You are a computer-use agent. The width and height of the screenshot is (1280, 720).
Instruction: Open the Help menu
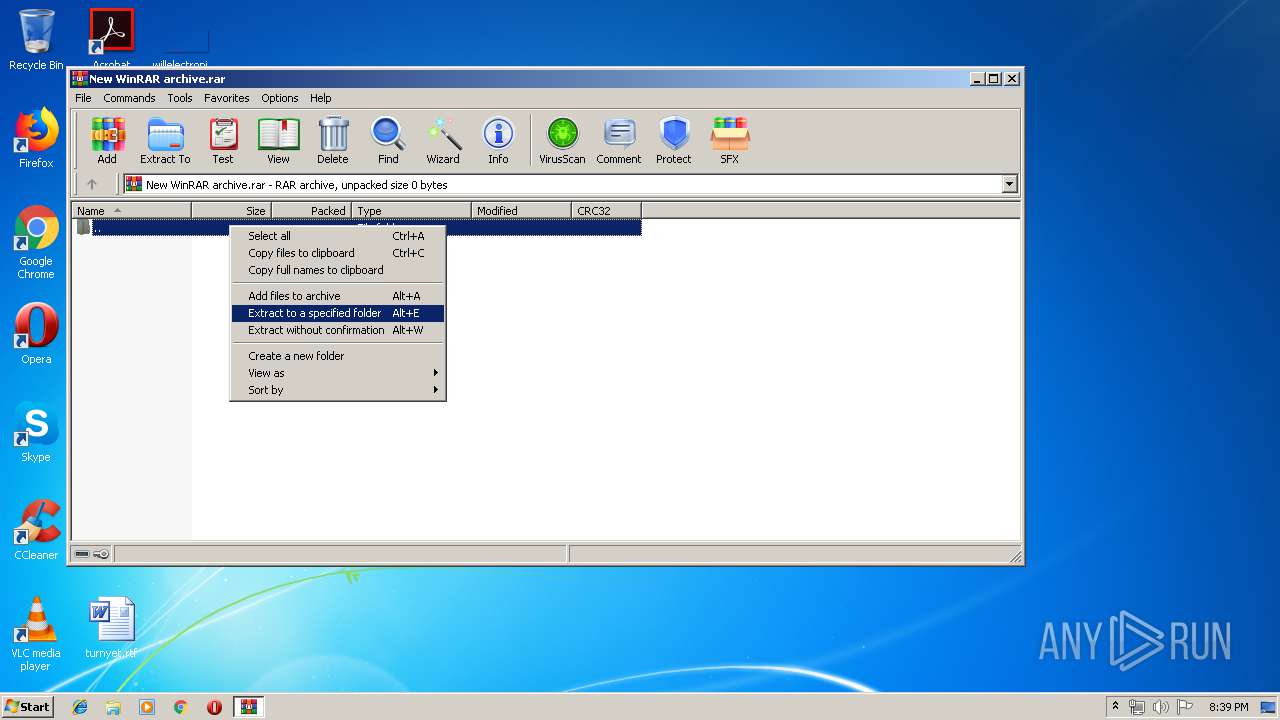(x=320, y=98)
